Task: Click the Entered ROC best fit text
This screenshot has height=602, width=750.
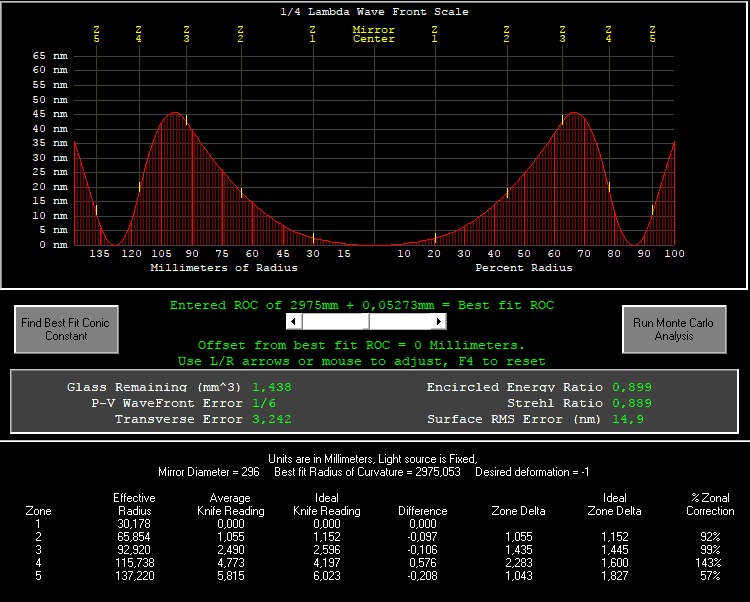Action: (x=362, y=305)
